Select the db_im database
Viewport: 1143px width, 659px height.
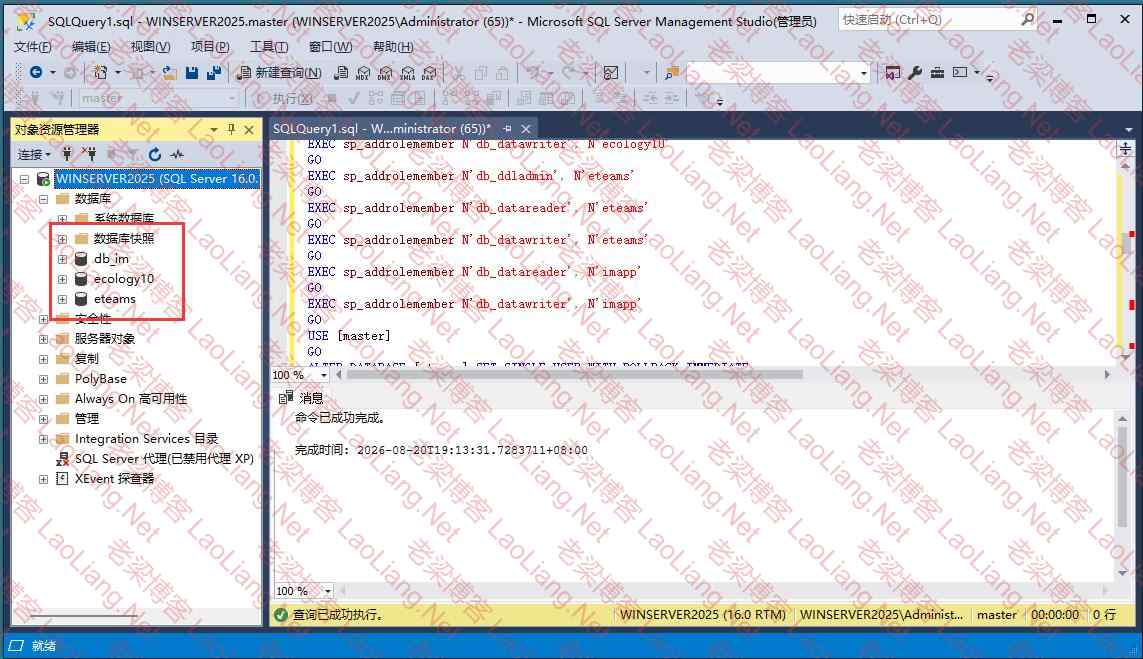click(111, 259)
